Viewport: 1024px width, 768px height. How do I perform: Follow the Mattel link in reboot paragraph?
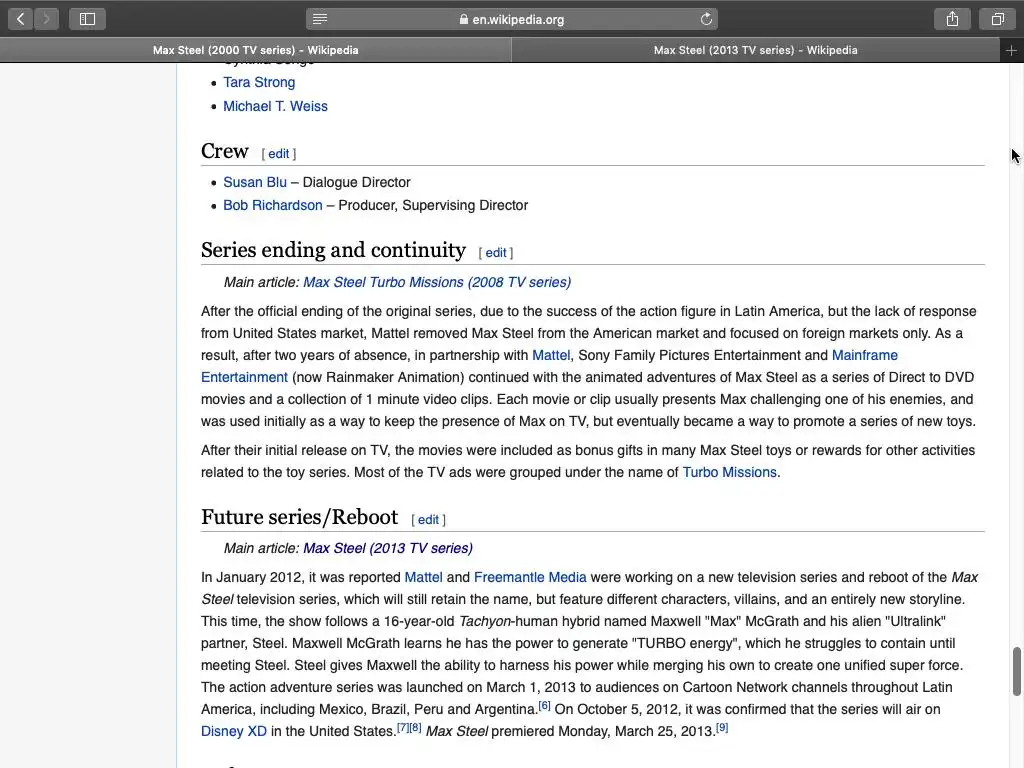423,577
